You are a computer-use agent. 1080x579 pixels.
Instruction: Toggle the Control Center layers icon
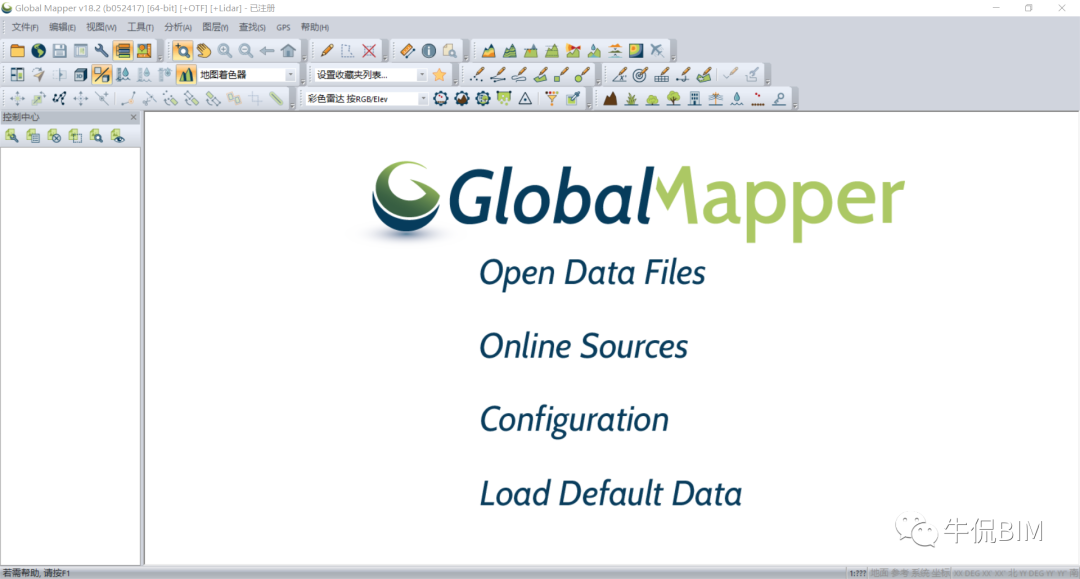click(x=123, y=51)
